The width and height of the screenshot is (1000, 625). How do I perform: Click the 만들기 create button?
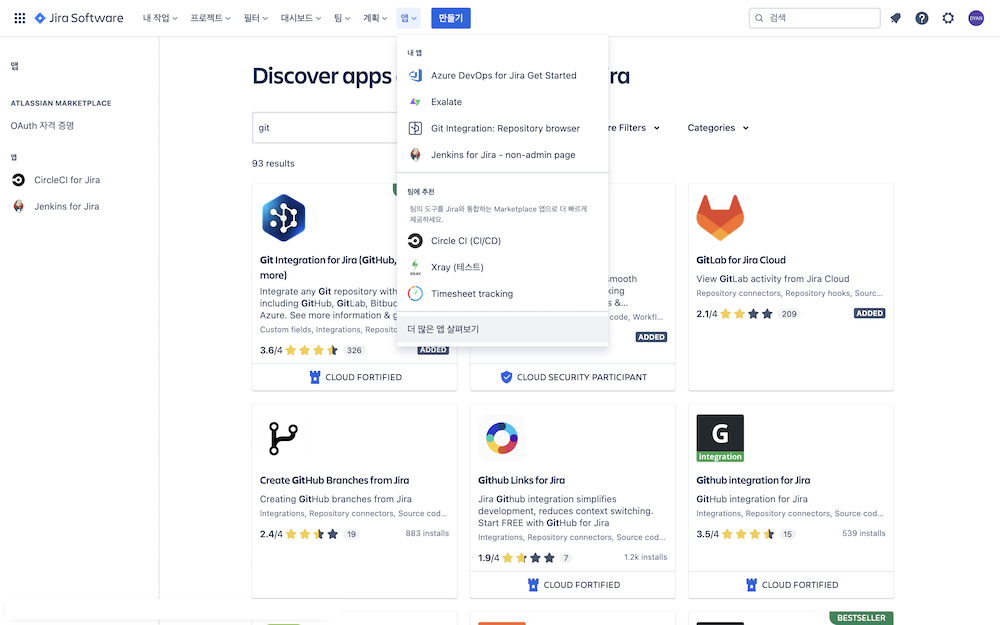coord(451,18)
